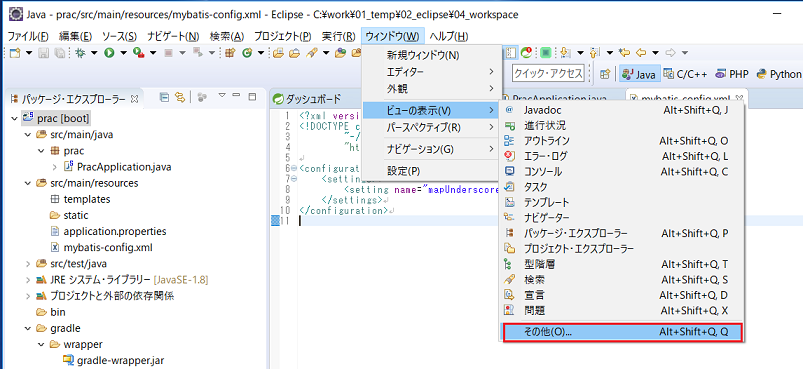Switch to the C/C++ perspective

pos(686,74)
